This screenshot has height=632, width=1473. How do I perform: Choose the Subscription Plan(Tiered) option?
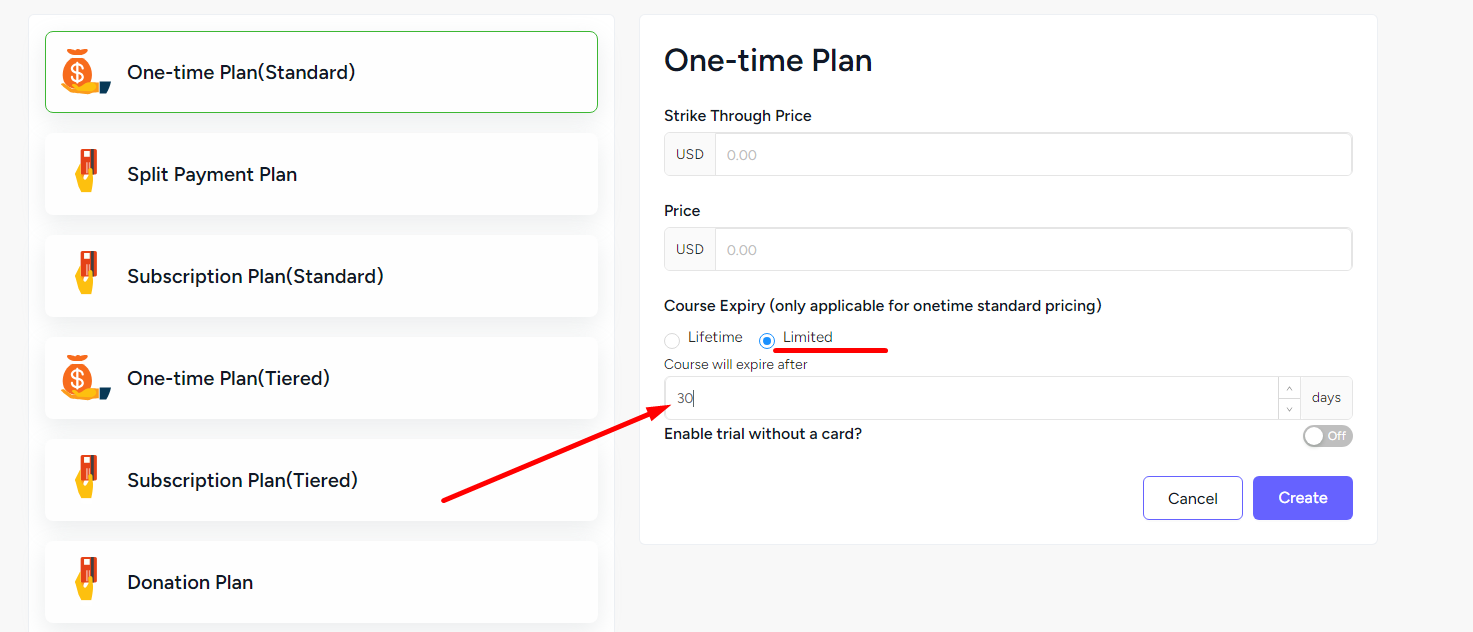pyautogui.click(x=321, y=480)
